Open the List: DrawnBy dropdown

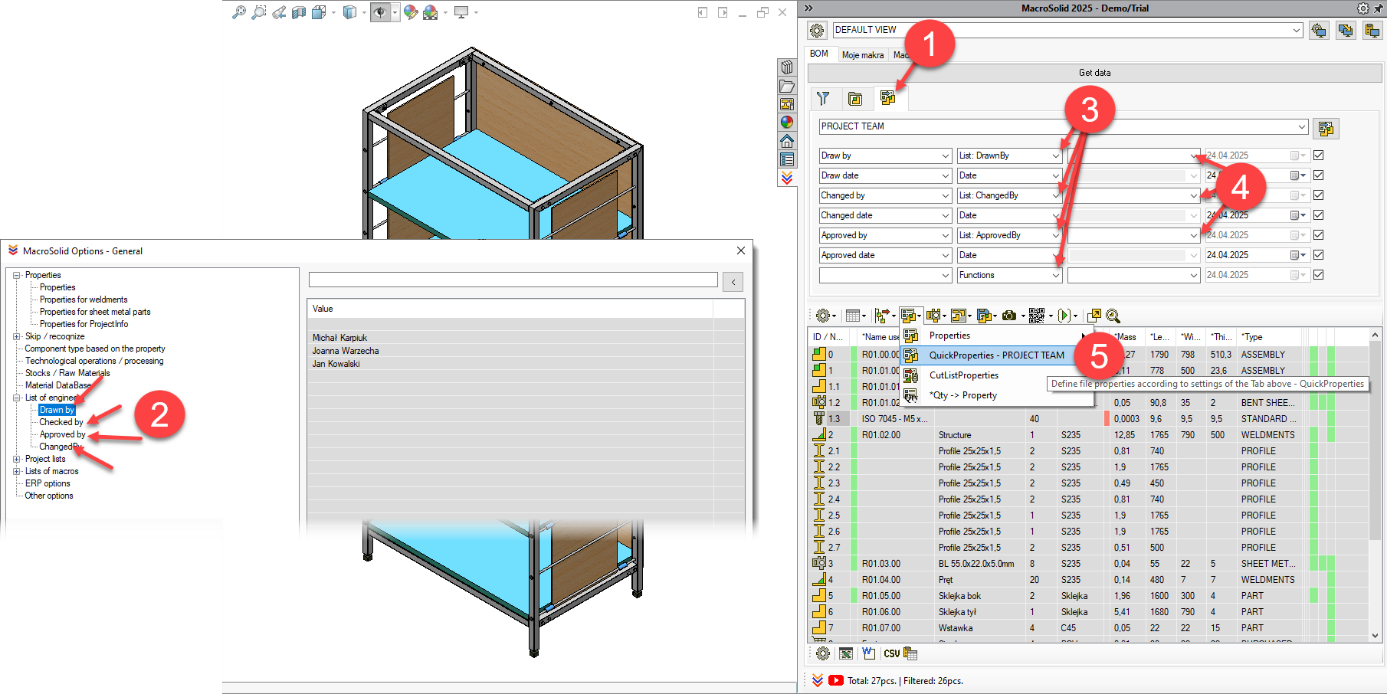coord(1010,156)
